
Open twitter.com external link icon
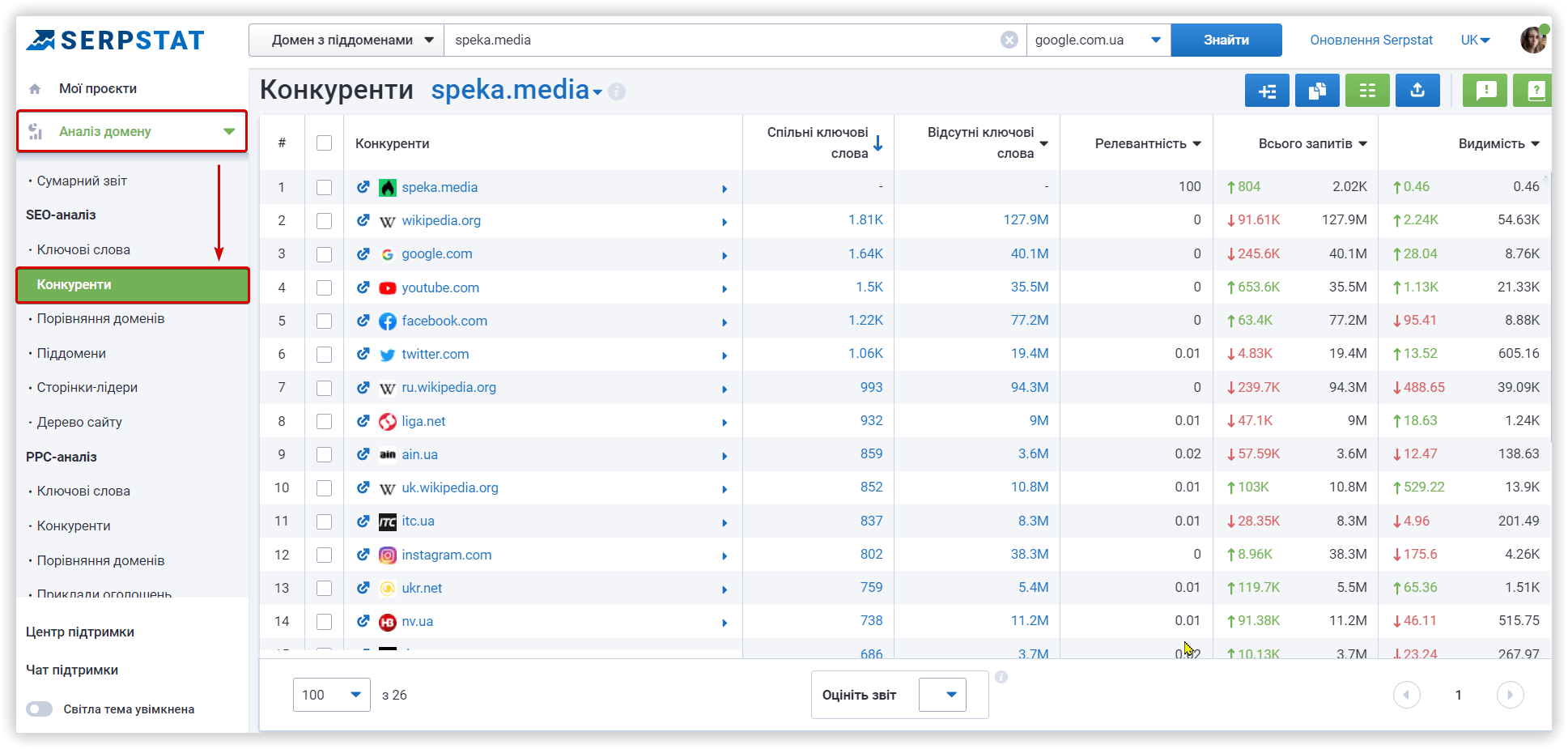click(x=363, y=354)
